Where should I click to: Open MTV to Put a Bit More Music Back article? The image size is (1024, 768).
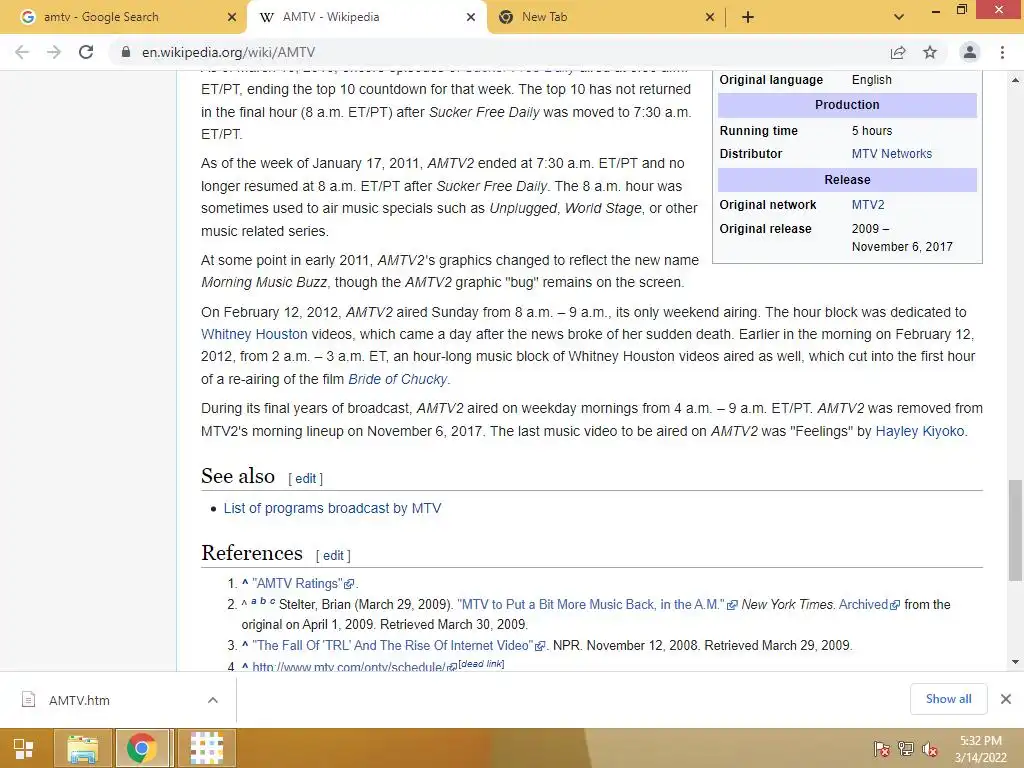[596, 605]
